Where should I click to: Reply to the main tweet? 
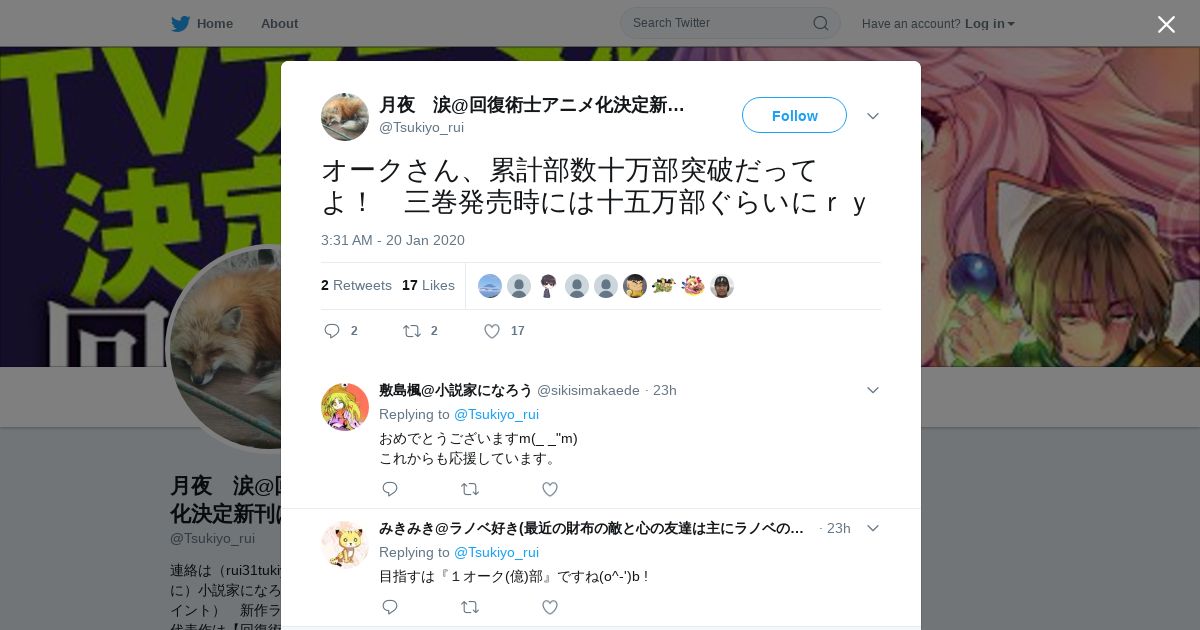click(333, 331)
